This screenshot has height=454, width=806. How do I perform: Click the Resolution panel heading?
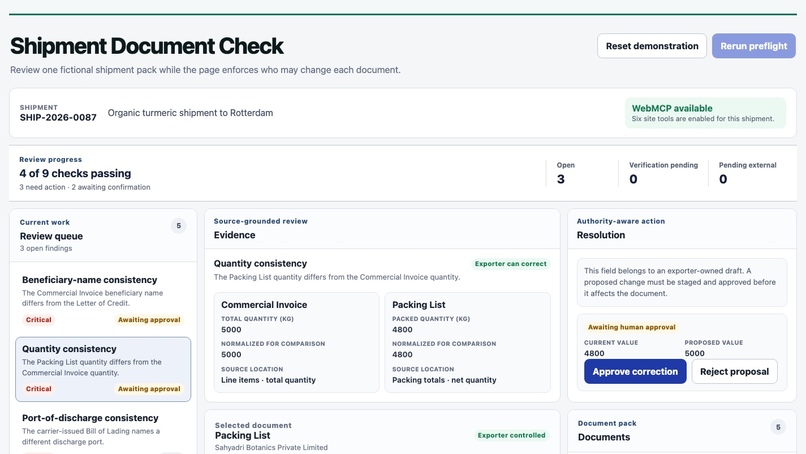click(x=600, y=235)
